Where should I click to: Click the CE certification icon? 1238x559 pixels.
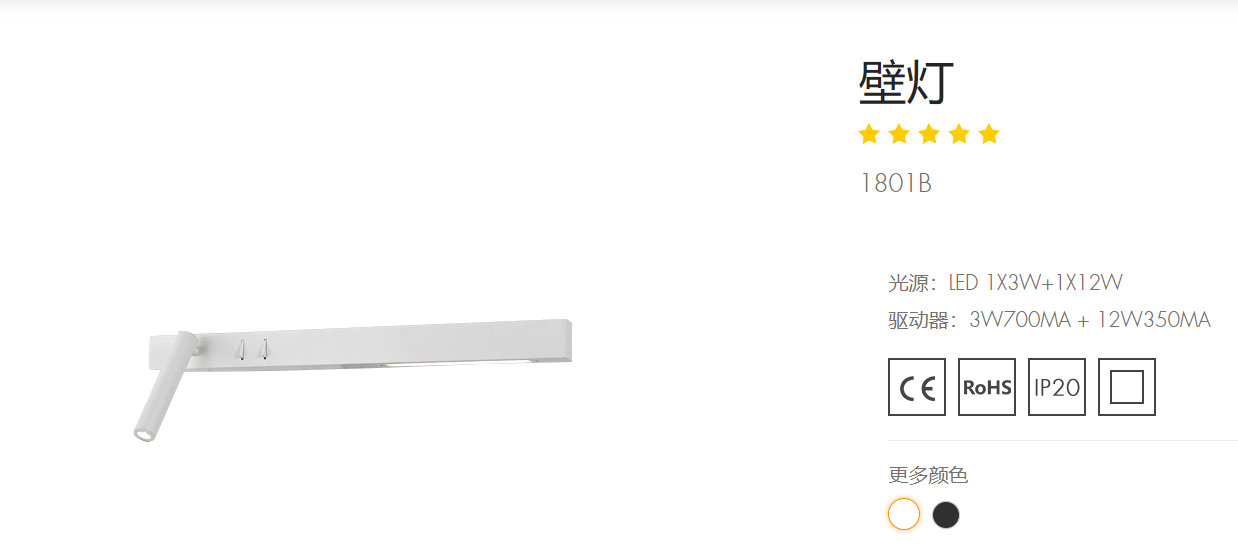pos(917,387)
